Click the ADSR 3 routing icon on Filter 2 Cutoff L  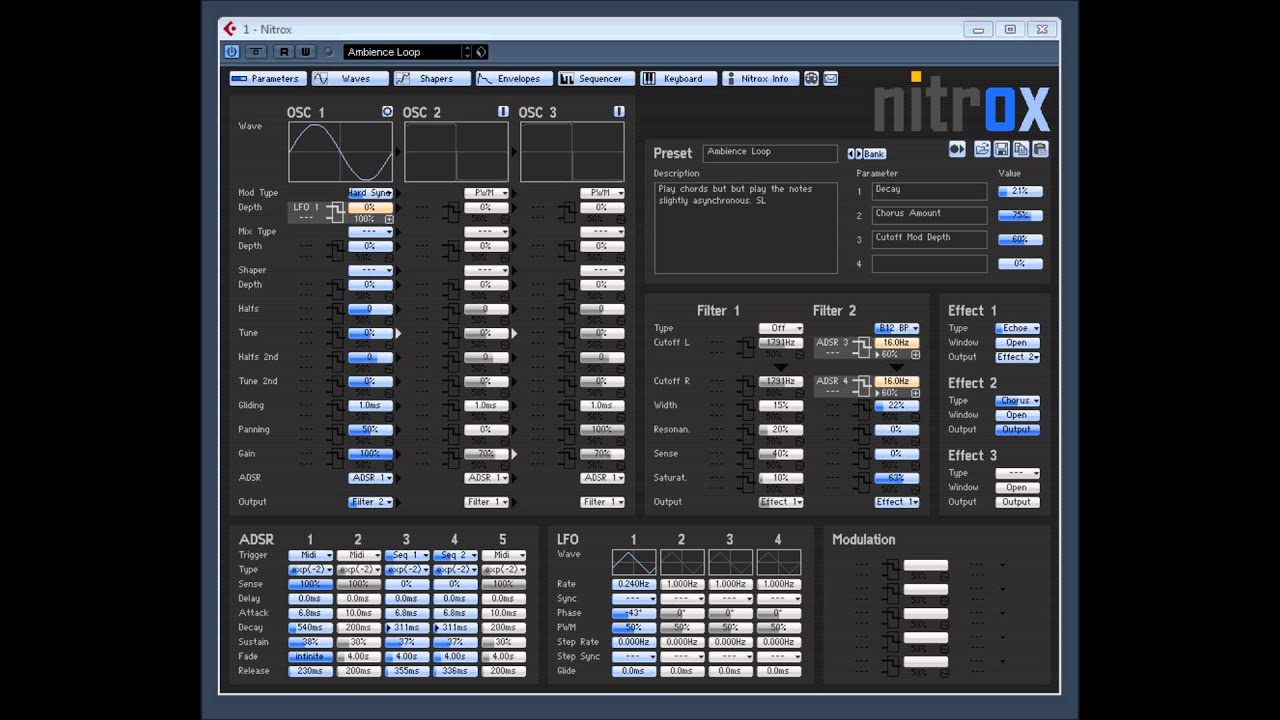pos(861,347)
